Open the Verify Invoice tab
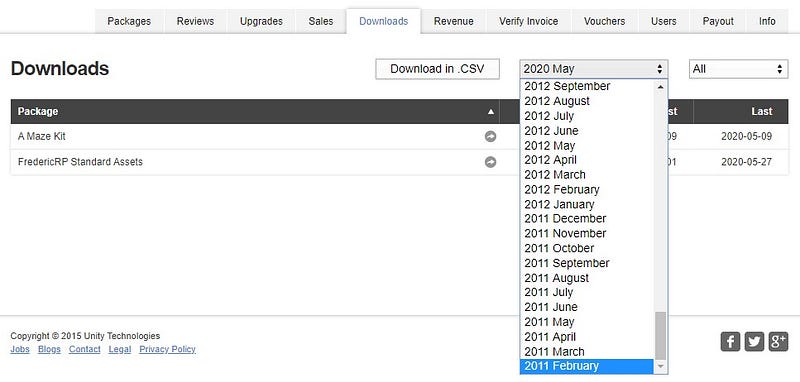The height and width of the screenshot is (382, 800). 529,21
